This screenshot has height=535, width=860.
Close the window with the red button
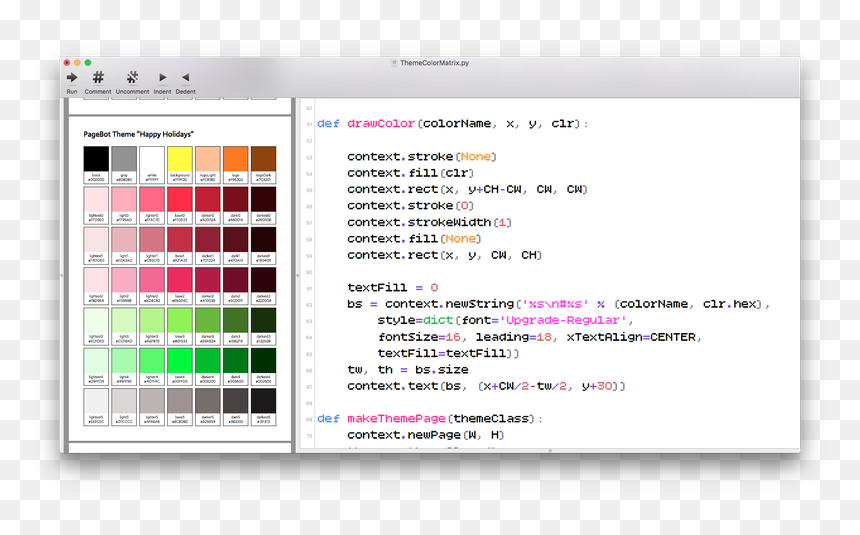67,63
